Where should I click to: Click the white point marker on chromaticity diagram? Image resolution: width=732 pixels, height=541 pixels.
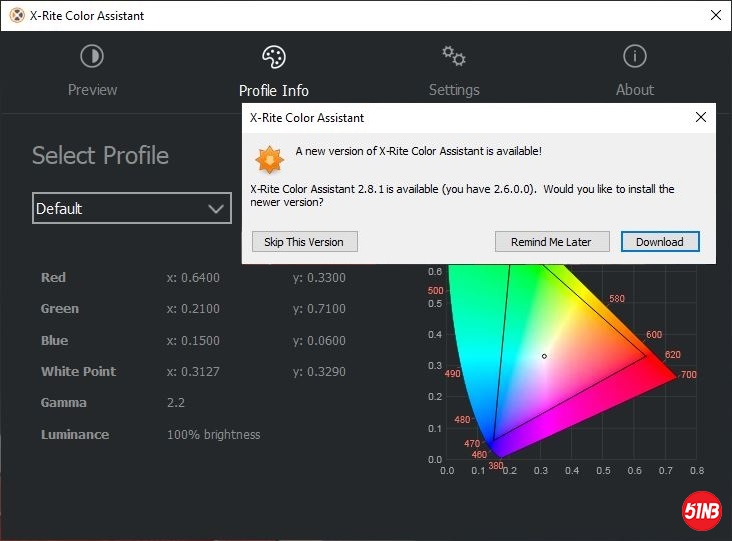click(544, 356)
